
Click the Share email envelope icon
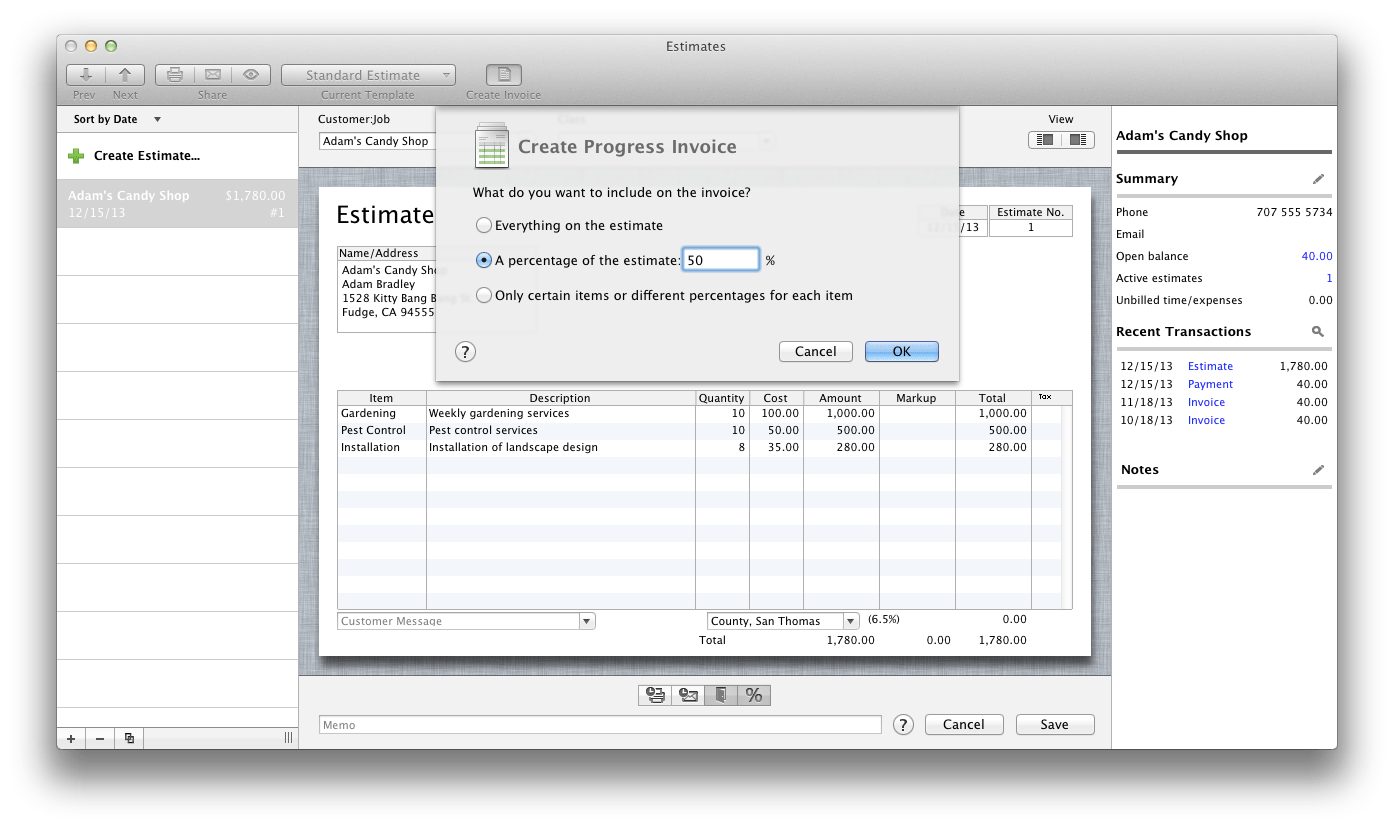point(212,74)
